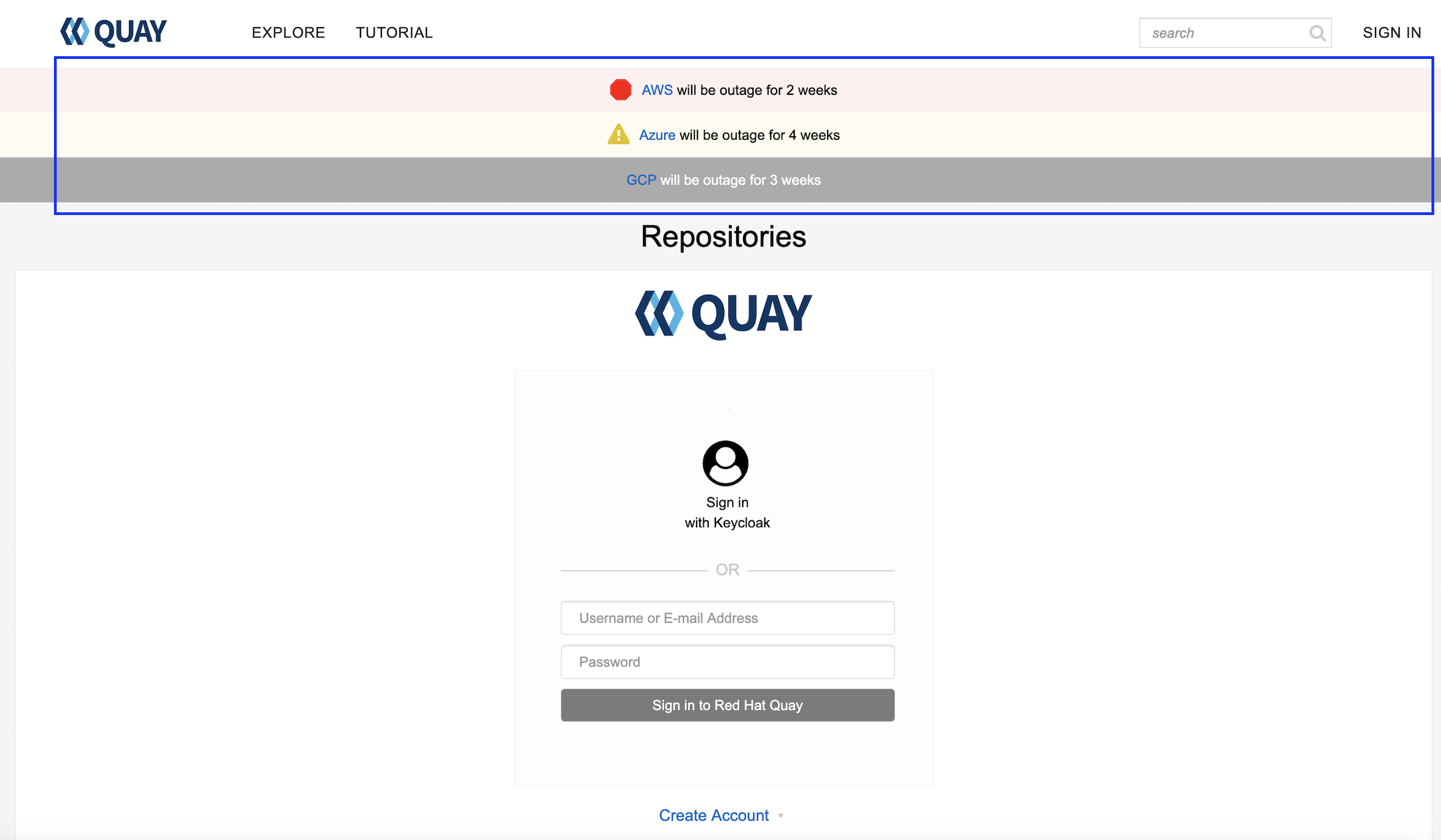The image size is (1441, 840).
Task: Open the Tutorial page
Action: tap(394, 33)
